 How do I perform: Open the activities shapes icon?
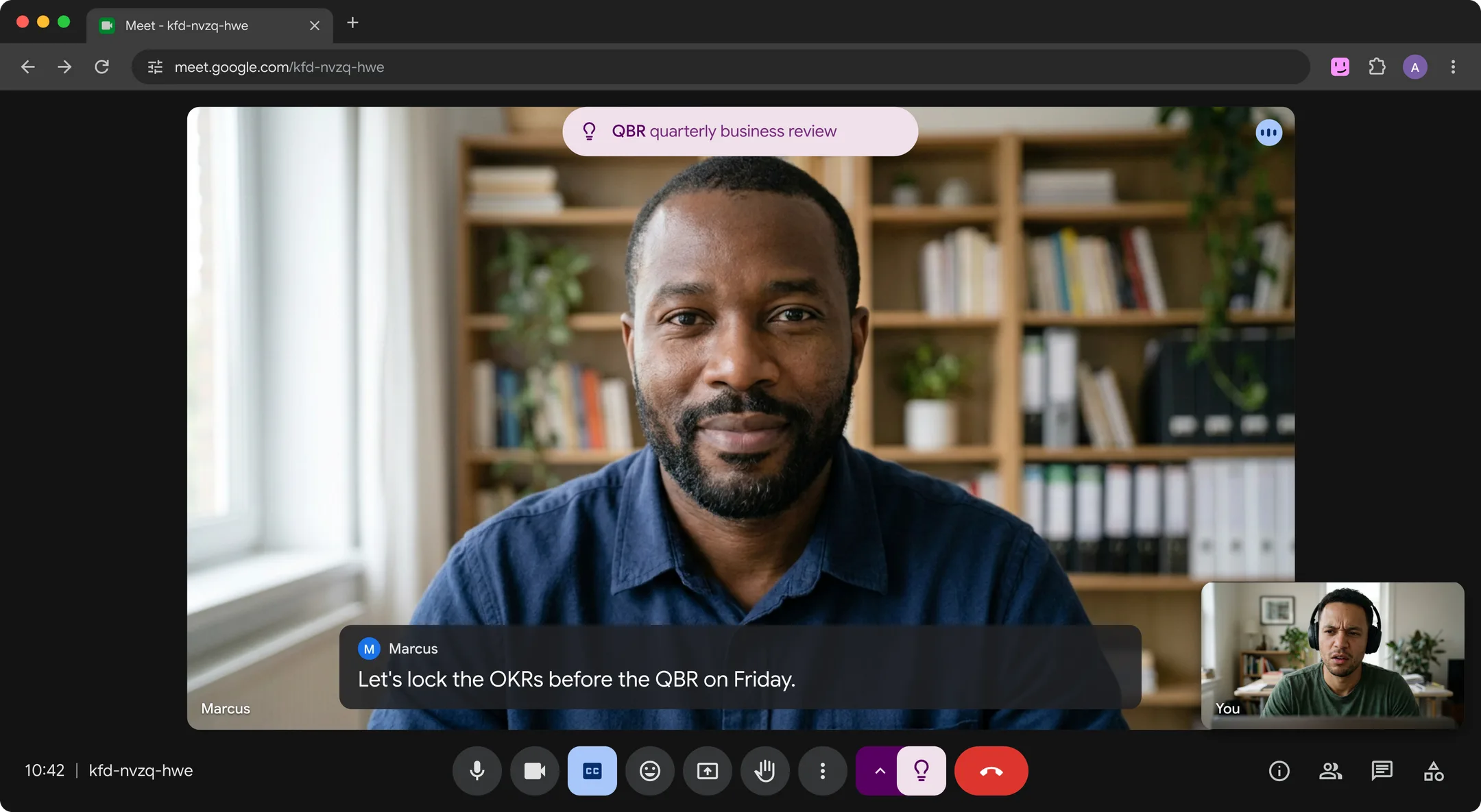click(1434, 771)
